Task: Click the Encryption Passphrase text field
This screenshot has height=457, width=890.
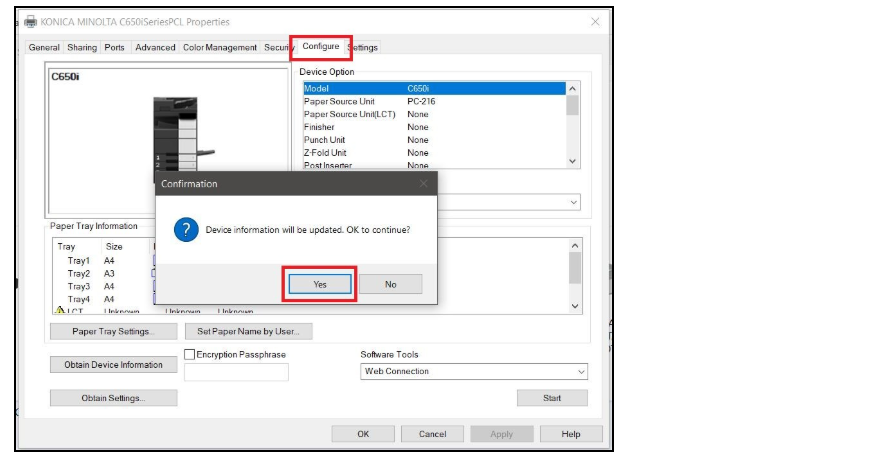Action: pos(236,372)
